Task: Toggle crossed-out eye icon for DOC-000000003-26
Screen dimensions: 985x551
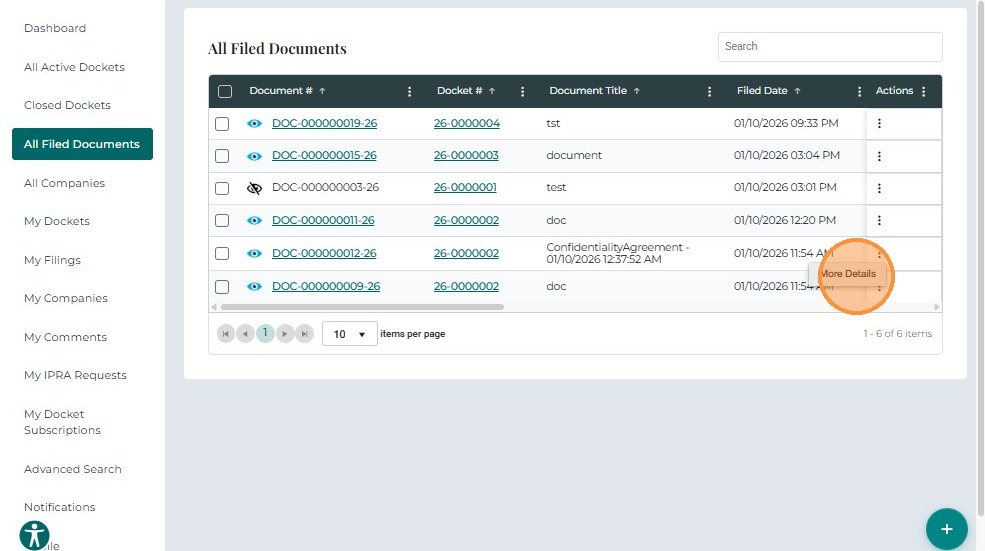Action: (254, 188)
